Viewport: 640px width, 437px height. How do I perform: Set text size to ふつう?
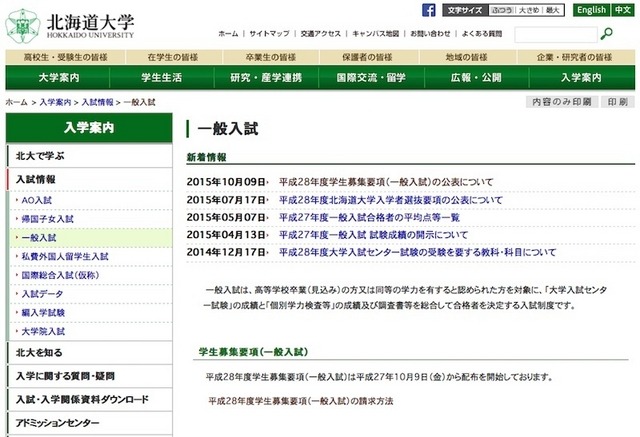[x=502, y=10]
